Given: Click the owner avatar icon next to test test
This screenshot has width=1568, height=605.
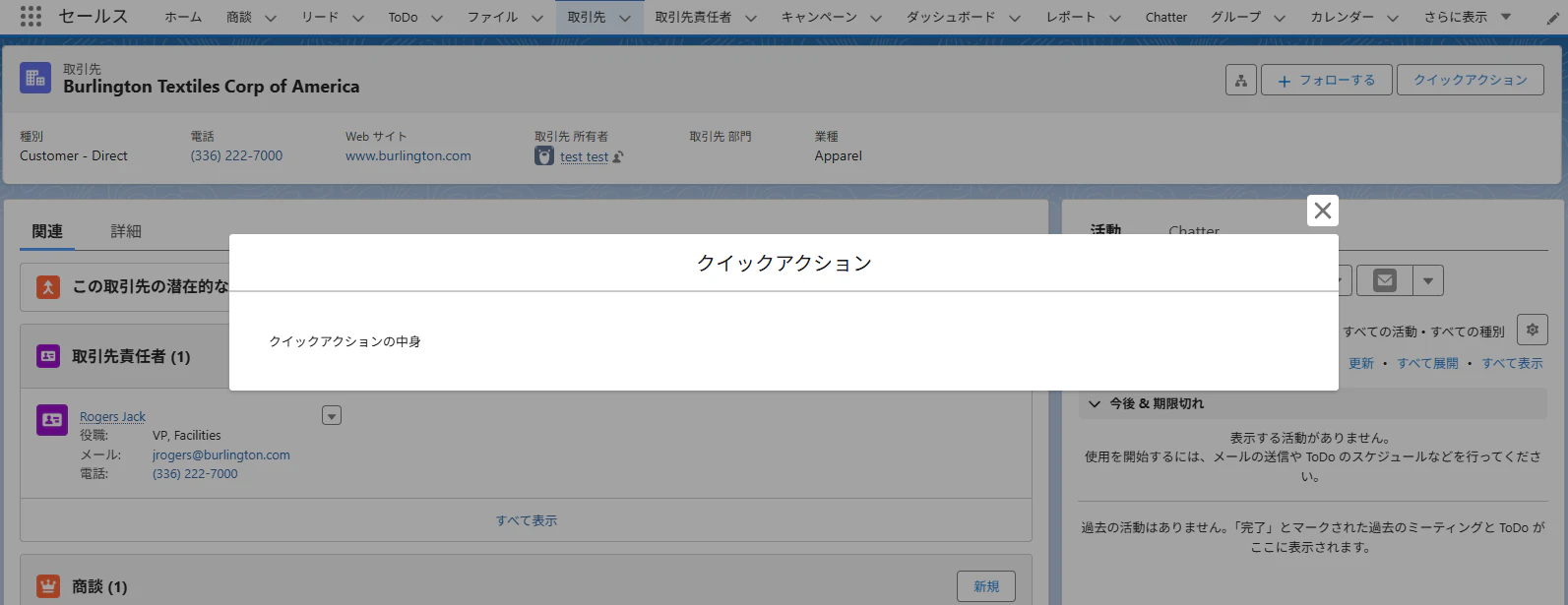Looking at the screenshot, I should 544,156.
